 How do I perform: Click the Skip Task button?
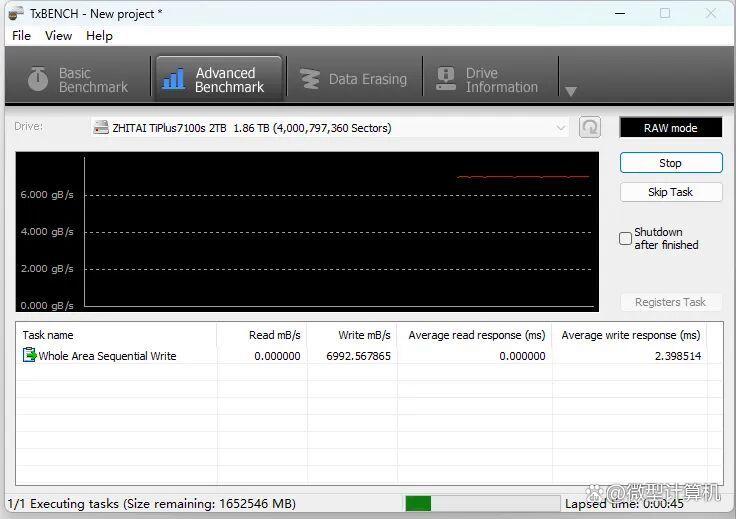tap(671, 192)
